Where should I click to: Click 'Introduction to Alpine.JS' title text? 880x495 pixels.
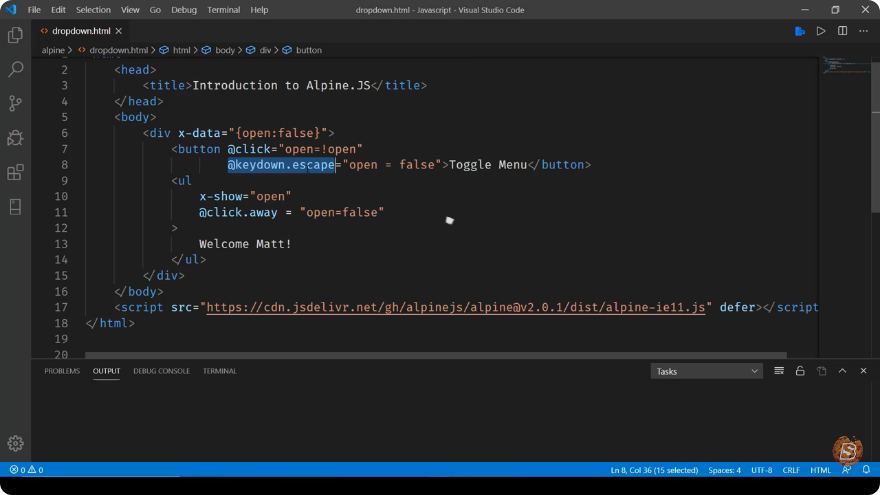pos(281,86)
